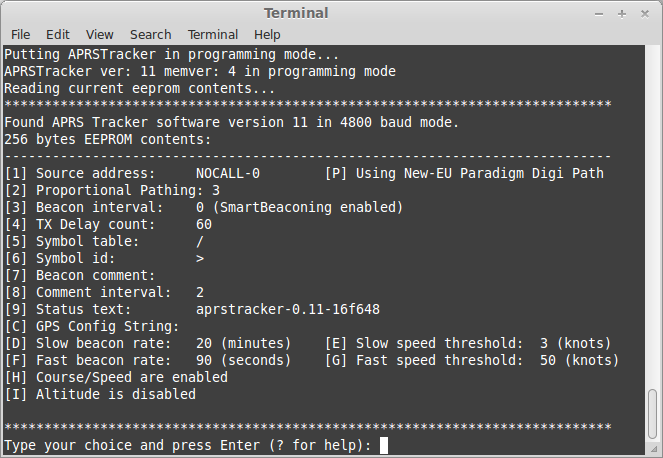The width and height of the screenshot is (663, 458).
Task: Click the '[6] Symbol id:' label
Action: pyautogui.click(x=60, y=258)
